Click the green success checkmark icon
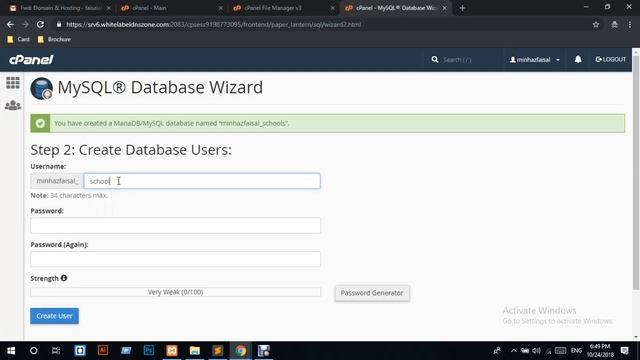This screenshot has width=640, height=360. pos(40,123)
